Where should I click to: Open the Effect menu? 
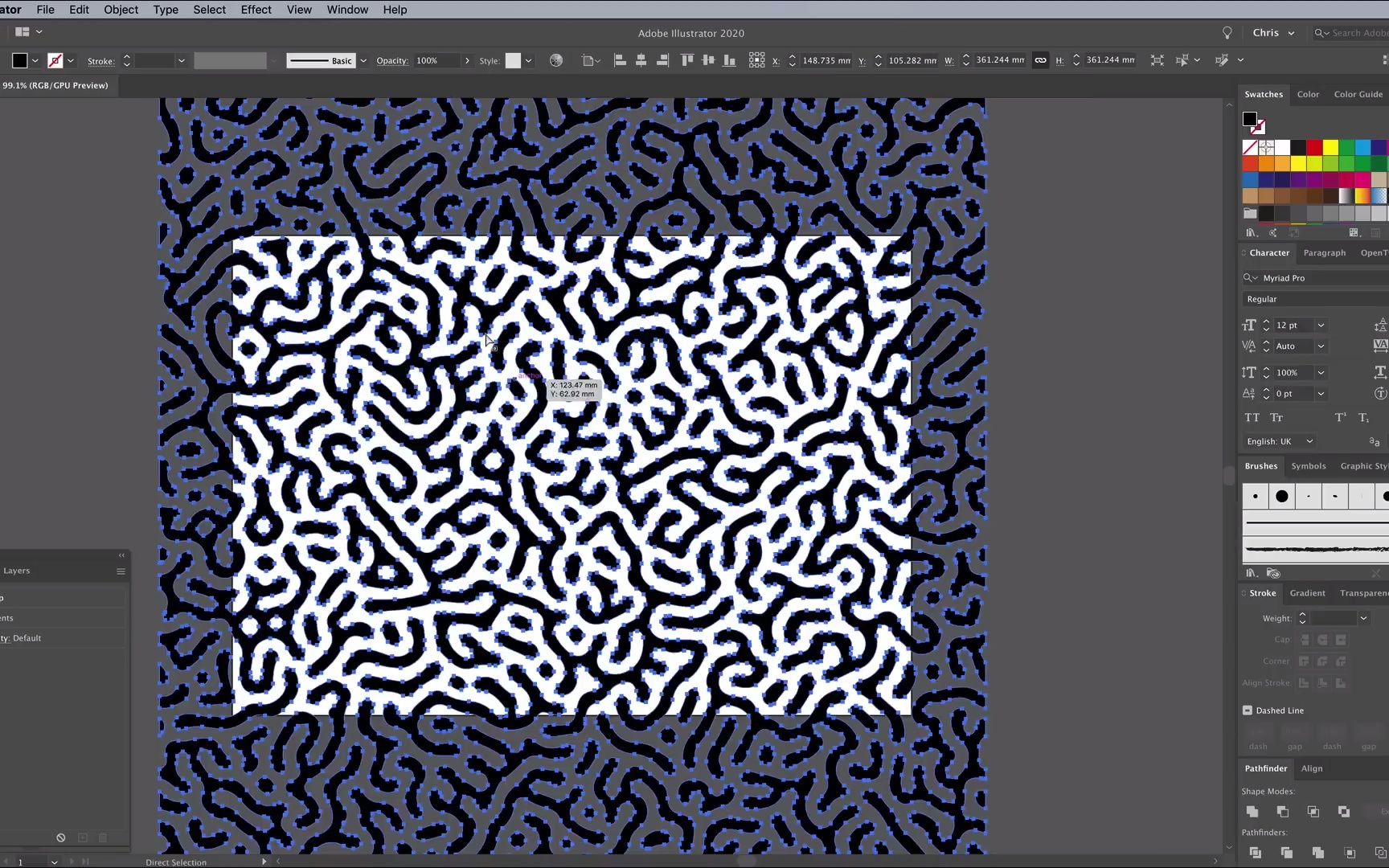tap(256, 10)
